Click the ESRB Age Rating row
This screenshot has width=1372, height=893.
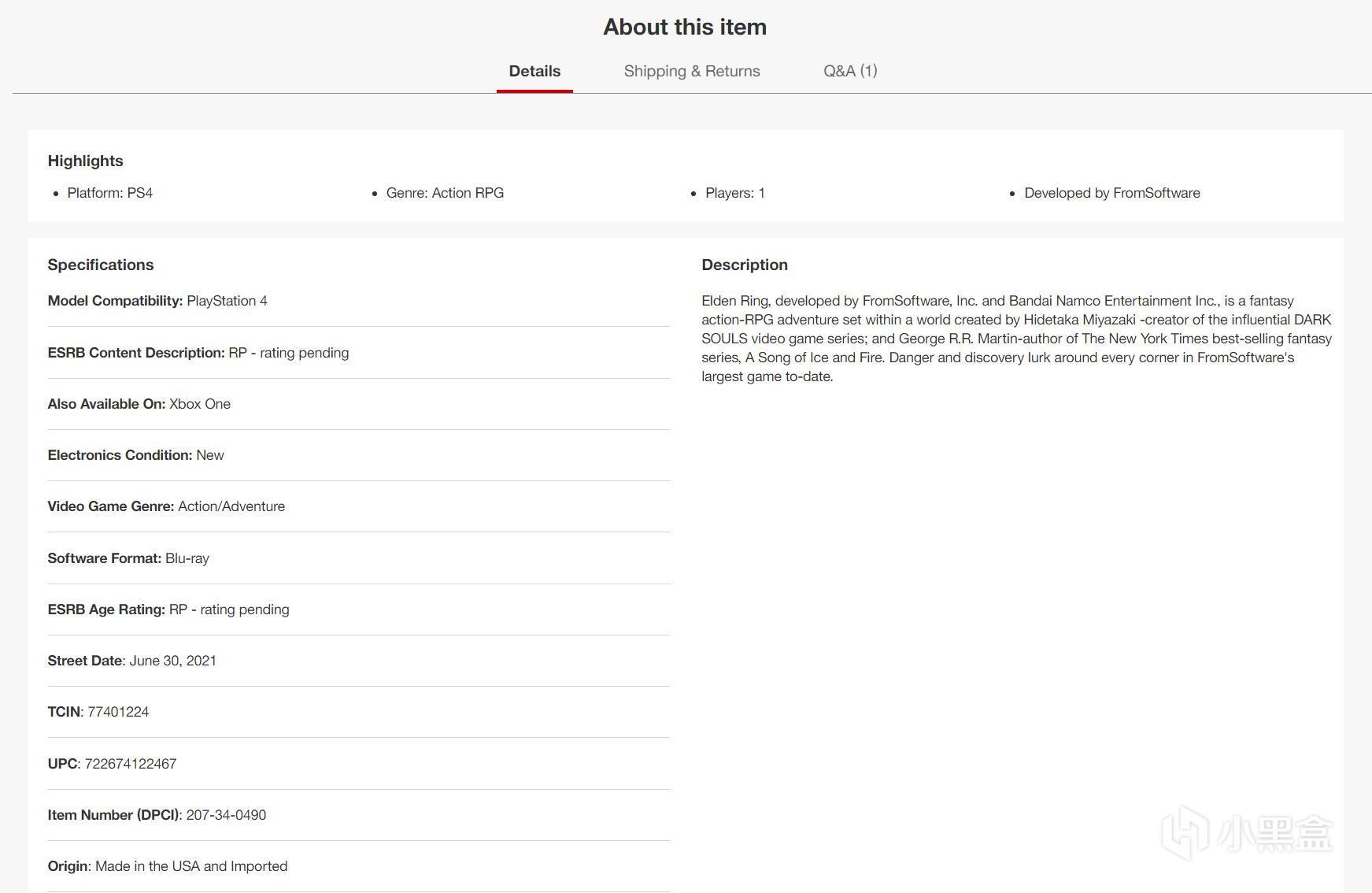pyautogui.click(x=358, y=610)
